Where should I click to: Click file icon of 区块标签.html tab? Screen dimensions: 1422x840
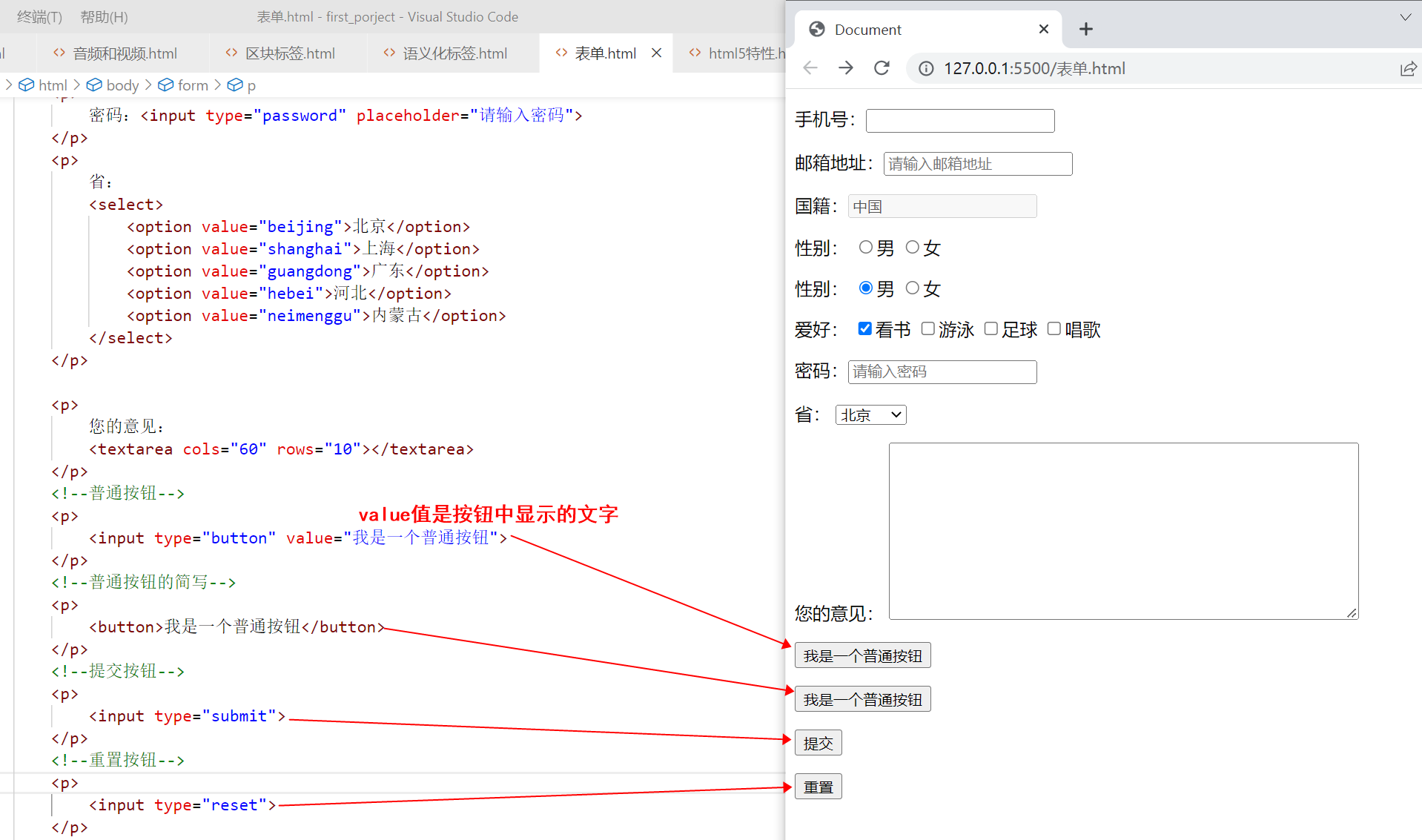(x=232, y=53)
